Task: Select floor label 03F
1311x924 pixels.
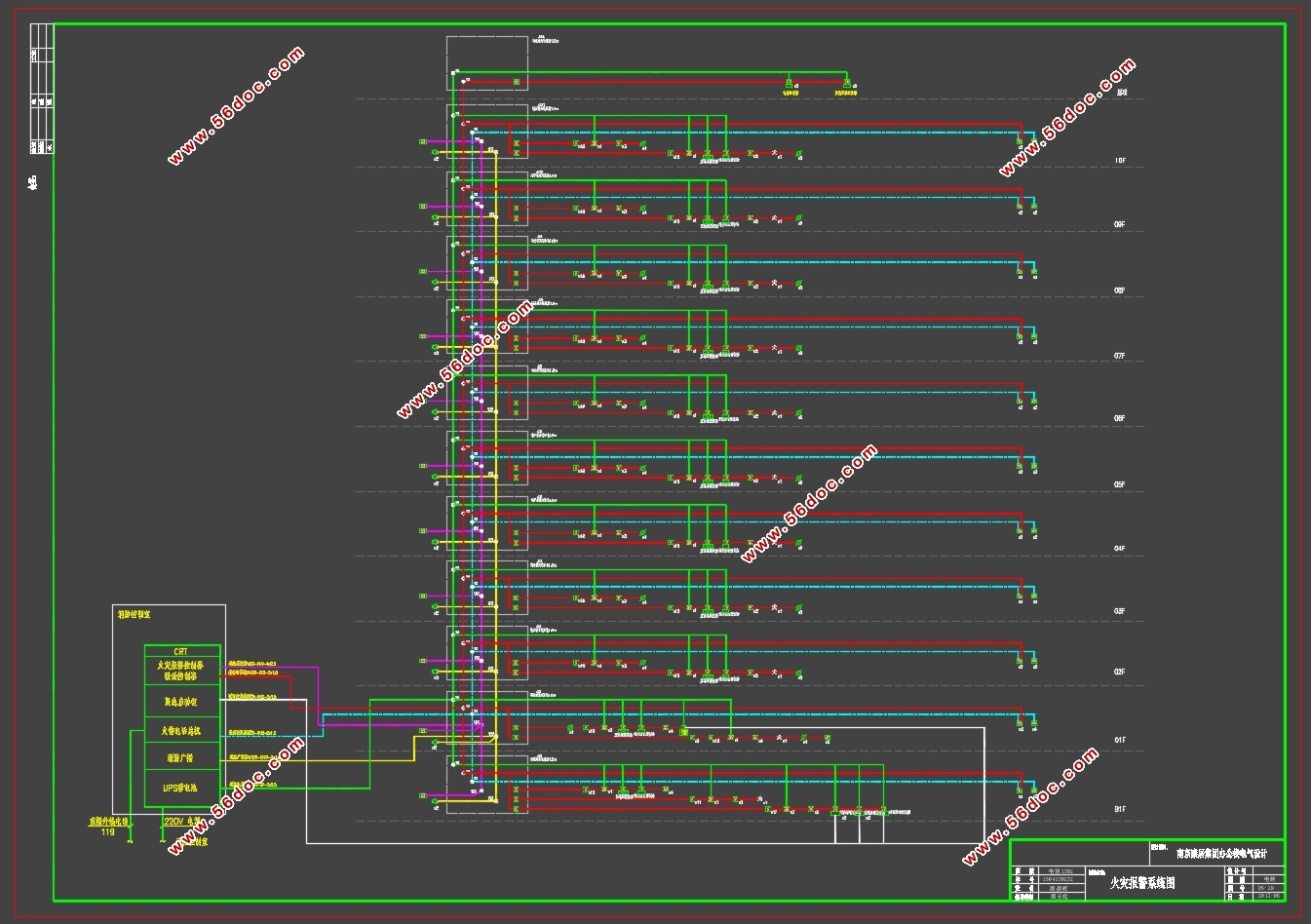Action: (x=1120, y=611)
